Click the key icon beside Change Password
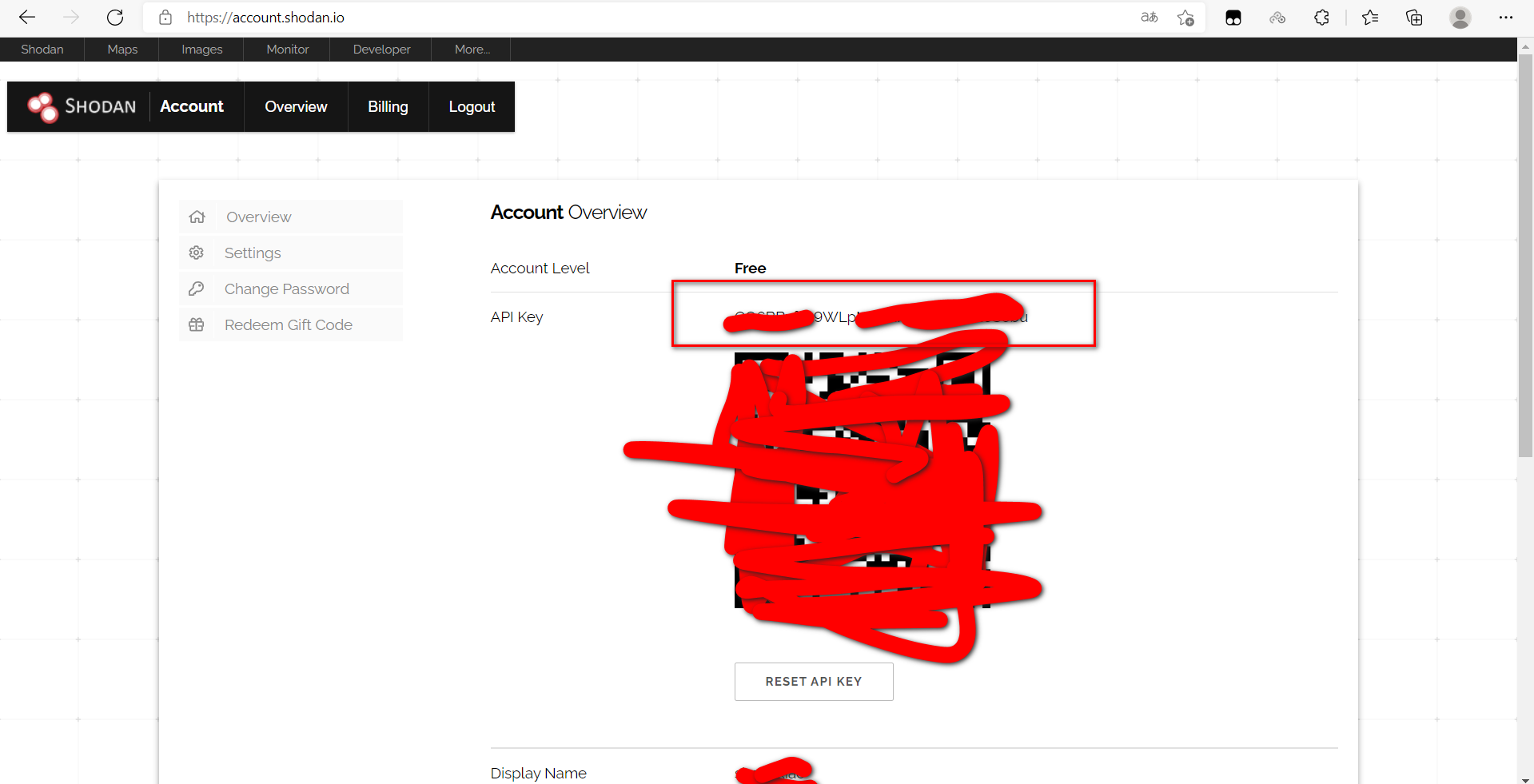 point(197,289)
